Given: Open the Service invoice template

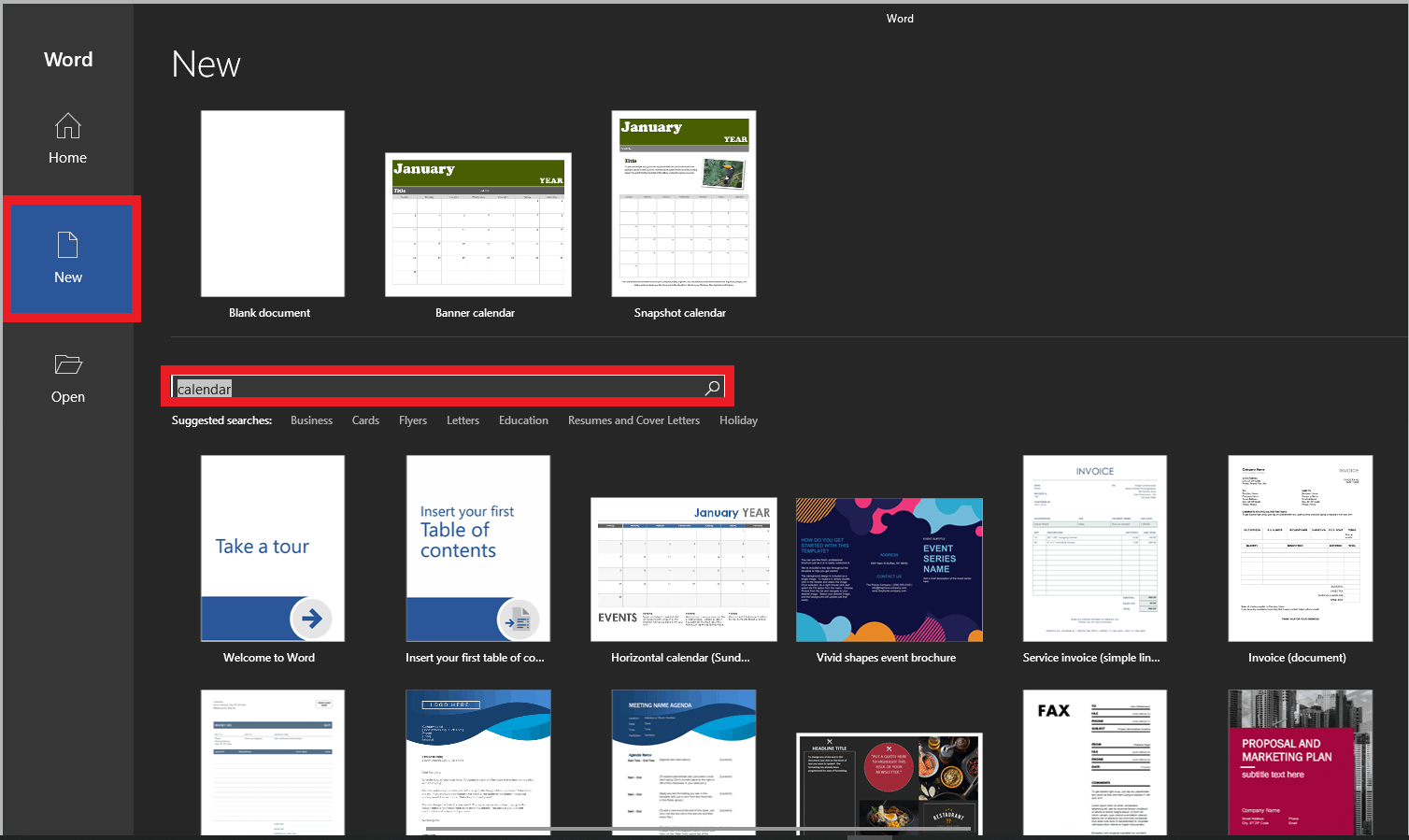Looking at the screenshot, I should [1095, 548].
